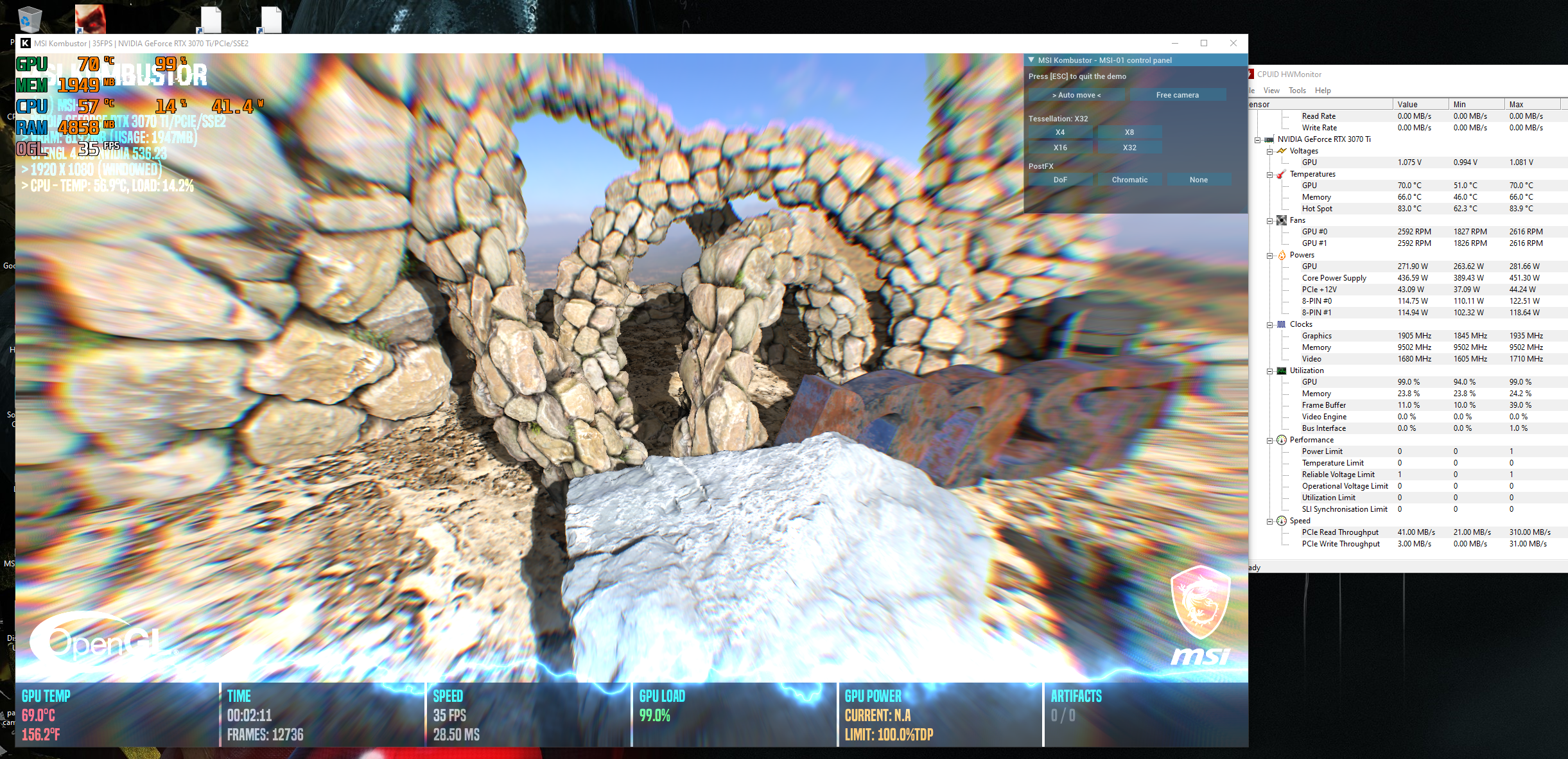The height and width of the screenshot is (759, 1568).
Task: Open the Recycle Bin desktop icon
Action: (x=28, y=19)
